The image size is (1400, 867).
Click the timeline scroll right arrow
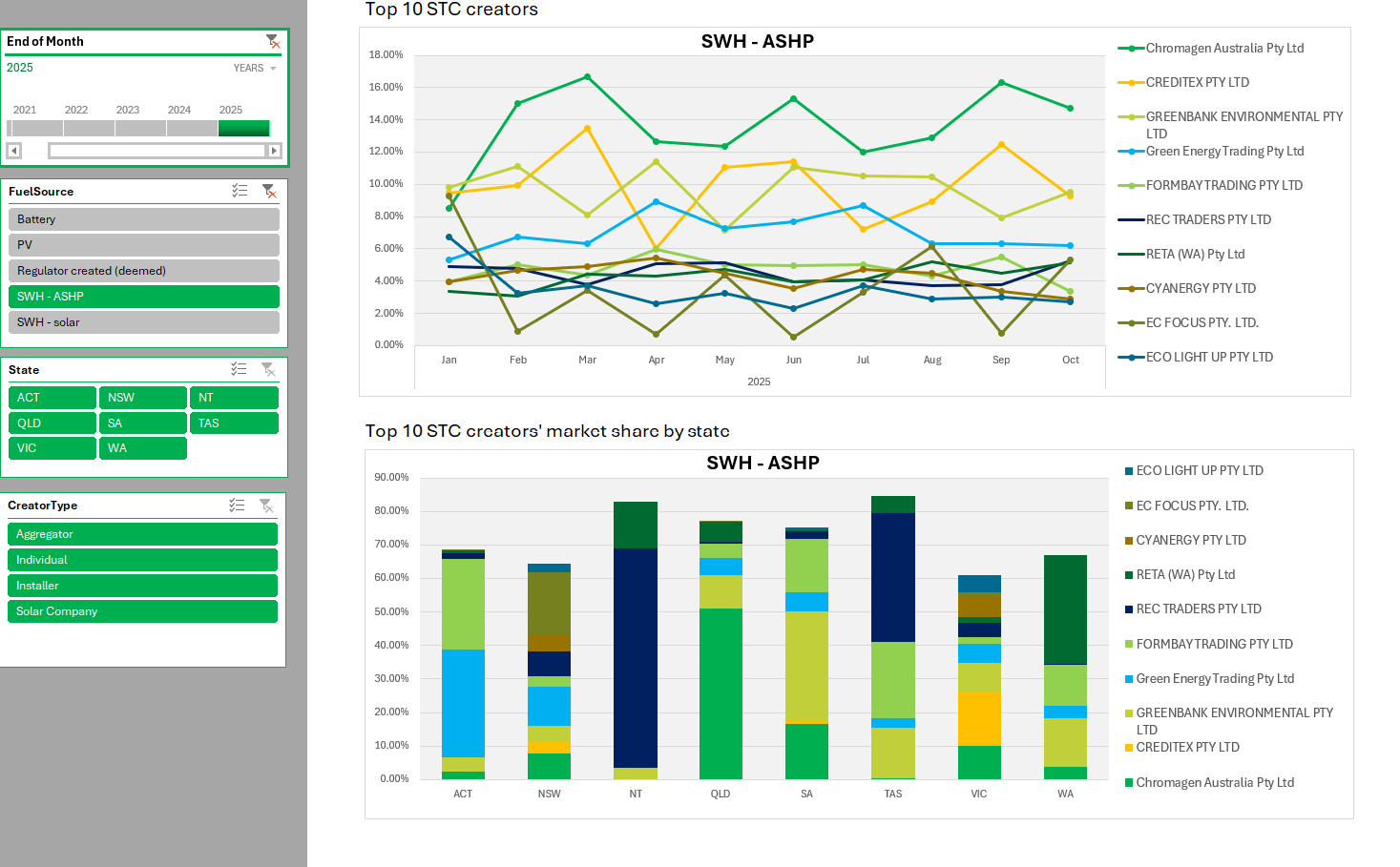tap(274, 151)
